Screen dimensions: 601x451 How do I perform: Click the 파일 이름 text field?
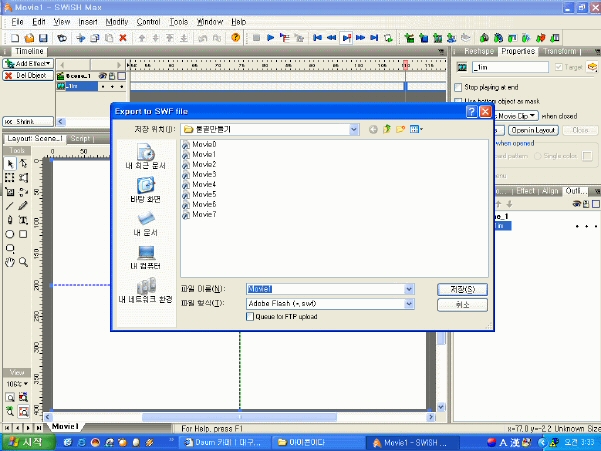tap(325, 289)
